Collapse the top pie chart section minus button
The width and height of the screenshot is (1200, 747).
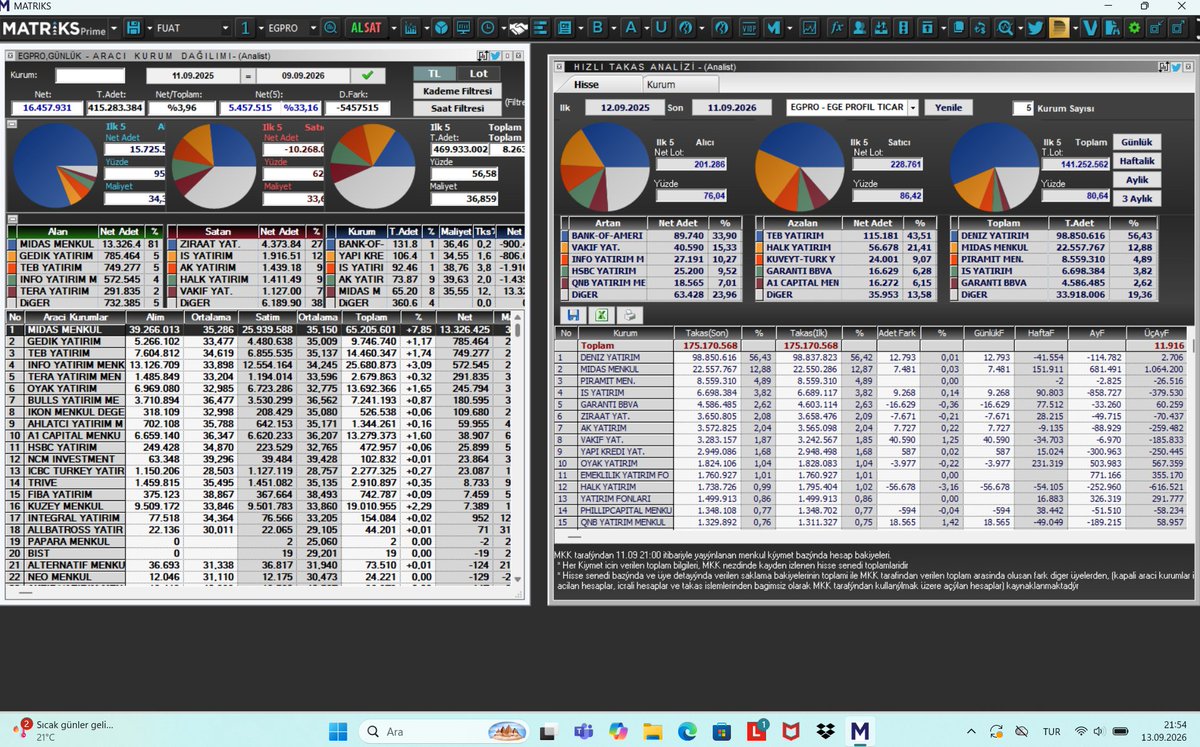(x=11, y=125)
